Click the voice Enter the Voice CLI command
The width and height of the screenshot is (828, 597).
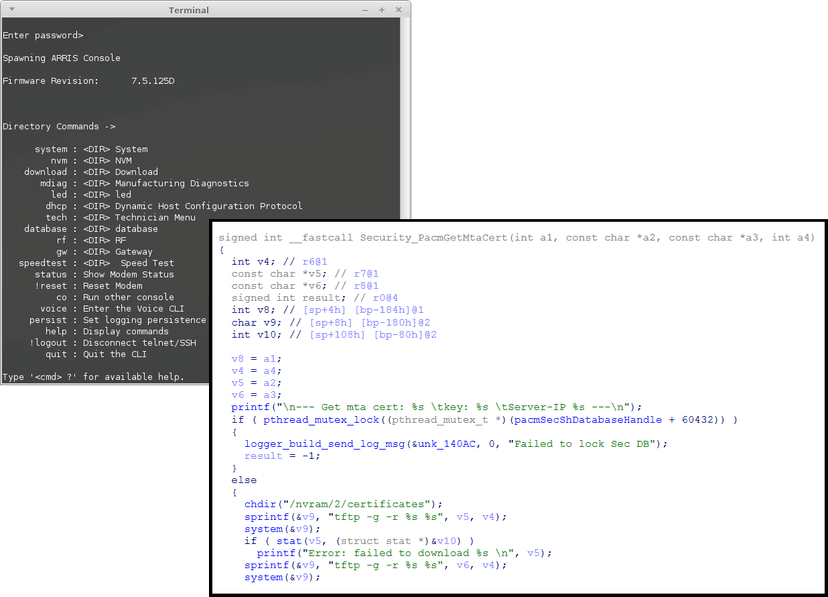[112, 308]
